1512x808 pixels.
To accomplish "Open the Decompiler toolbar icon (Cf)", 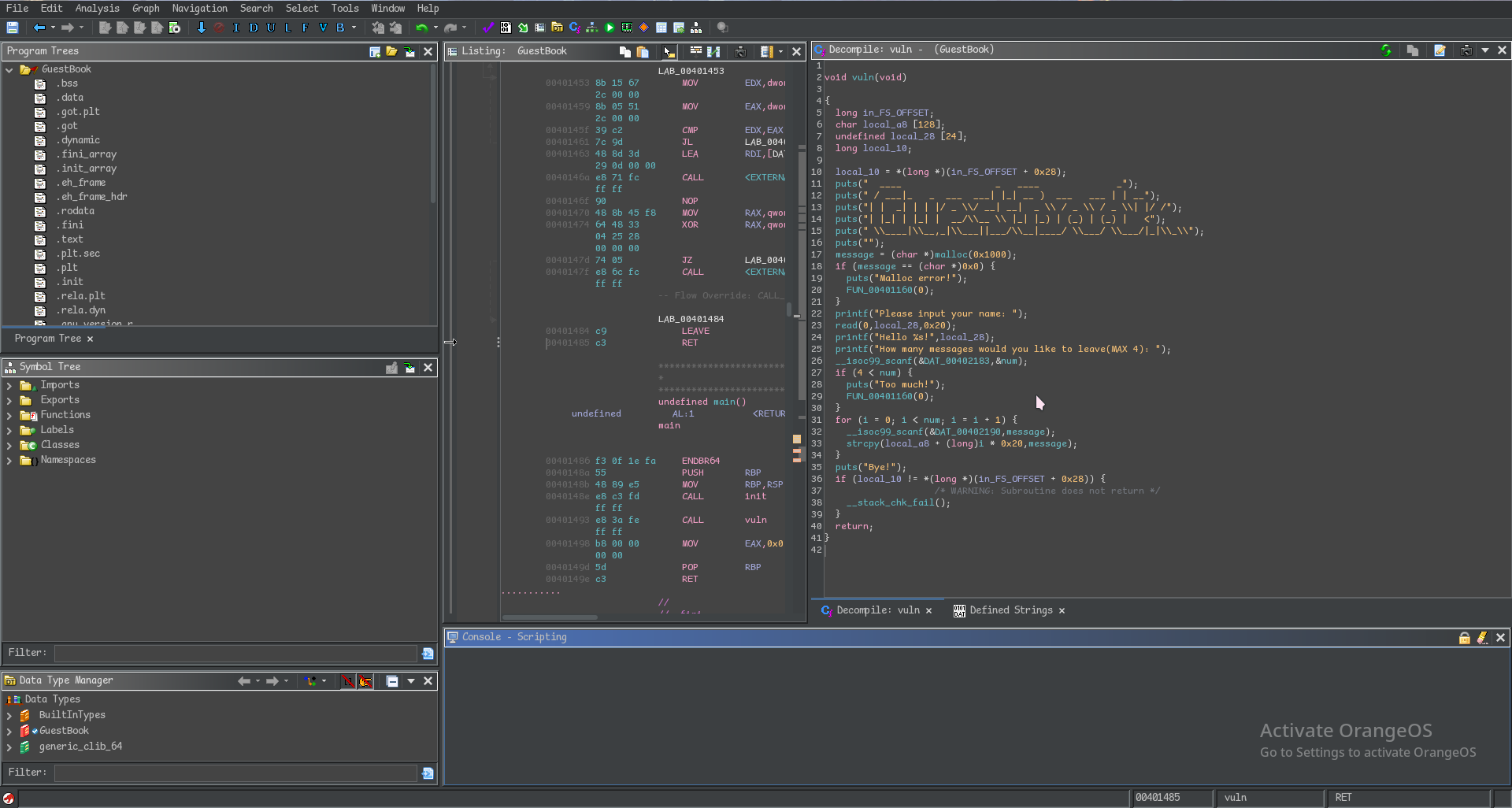I will pyautogui.click(x=575, y=28).
